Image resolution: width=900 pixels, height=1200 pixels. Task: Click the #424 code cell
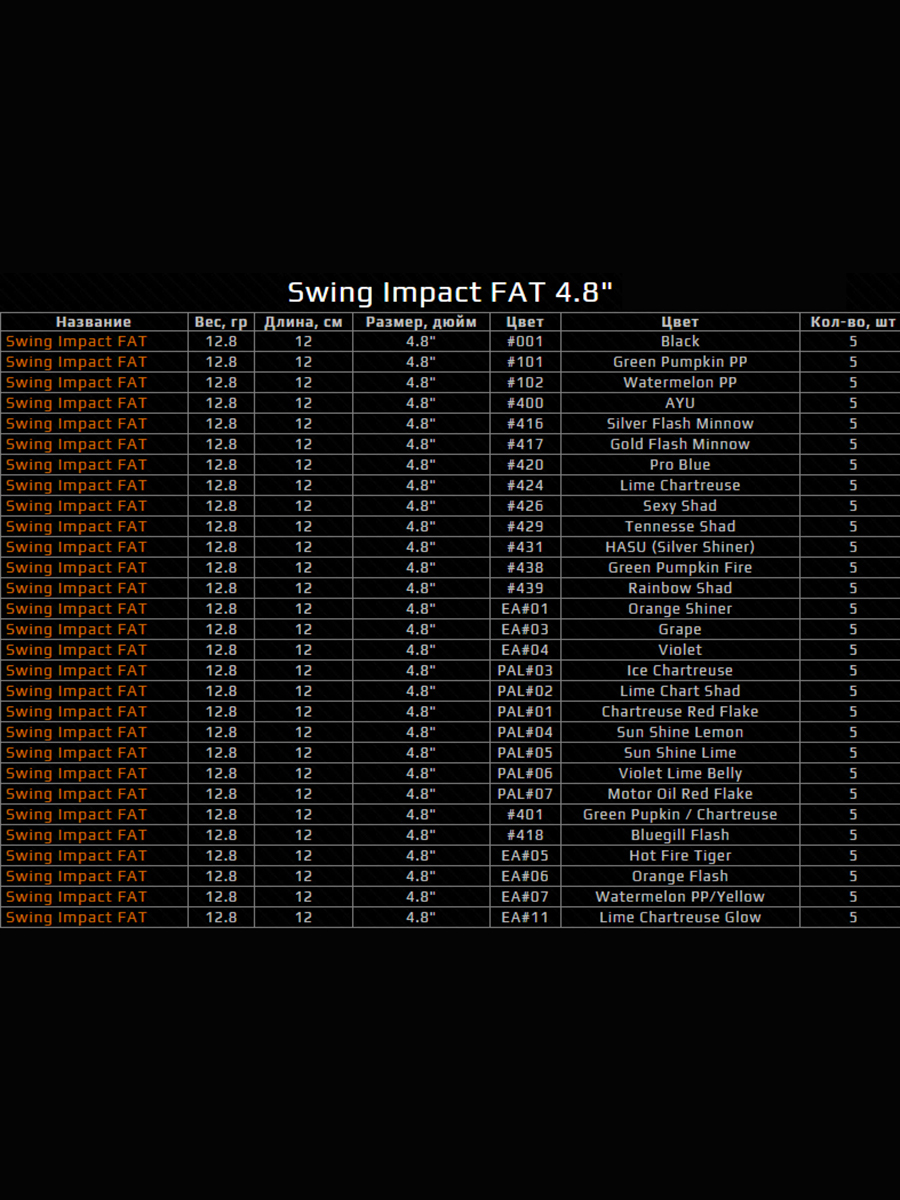pos(525,485)
